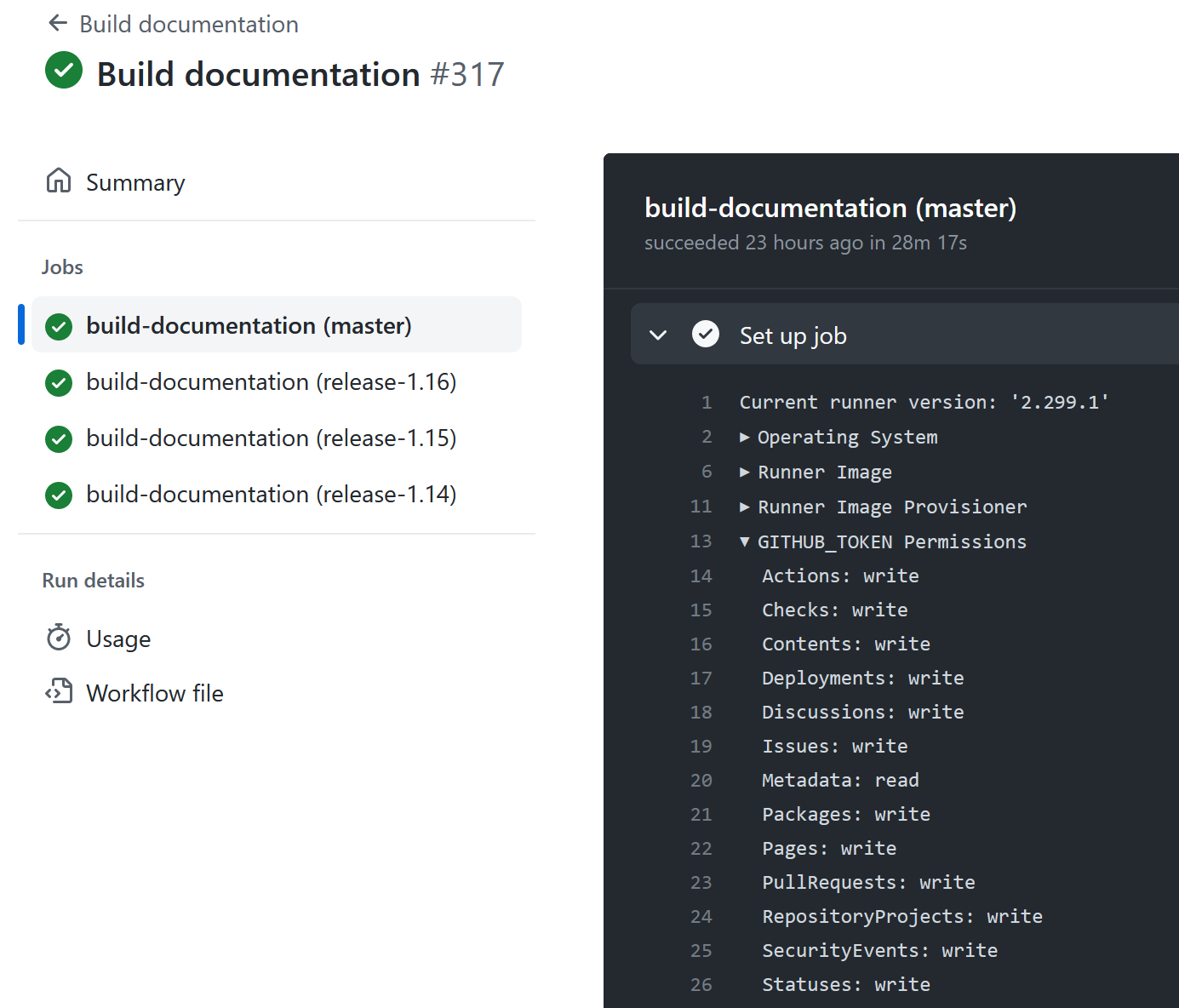Click success icon for release-1.16 job
The width and height of the screenshot is (1179, 1008).
[59, 383]
